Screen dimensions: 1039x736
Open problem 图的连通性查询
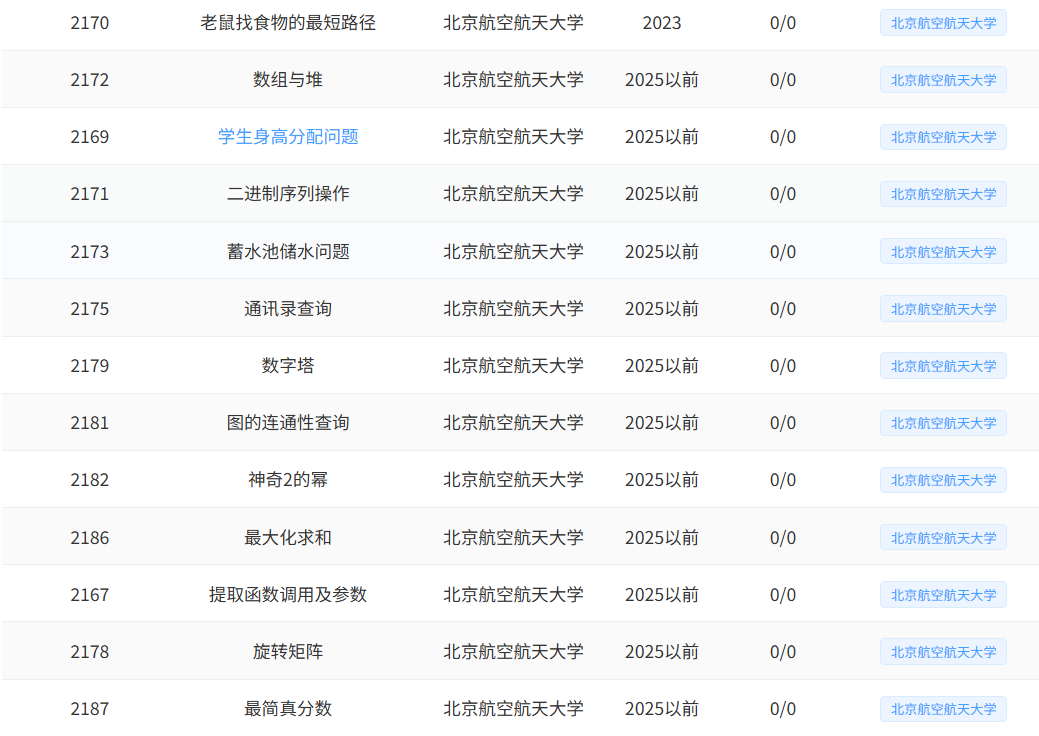tap(288, 423)
